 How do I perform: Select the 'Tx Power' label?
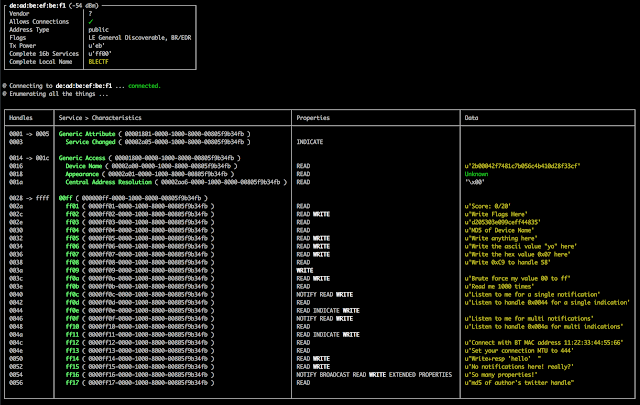(x=22, y=46)
